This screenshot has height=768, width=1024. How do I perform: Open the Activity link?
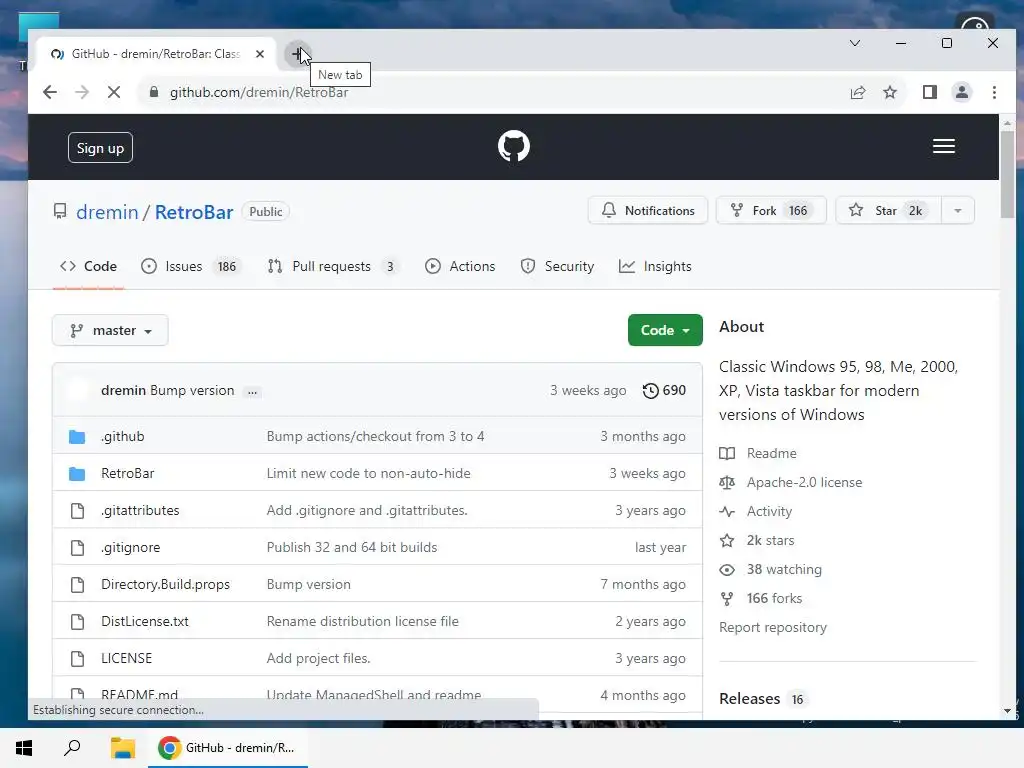756,511
